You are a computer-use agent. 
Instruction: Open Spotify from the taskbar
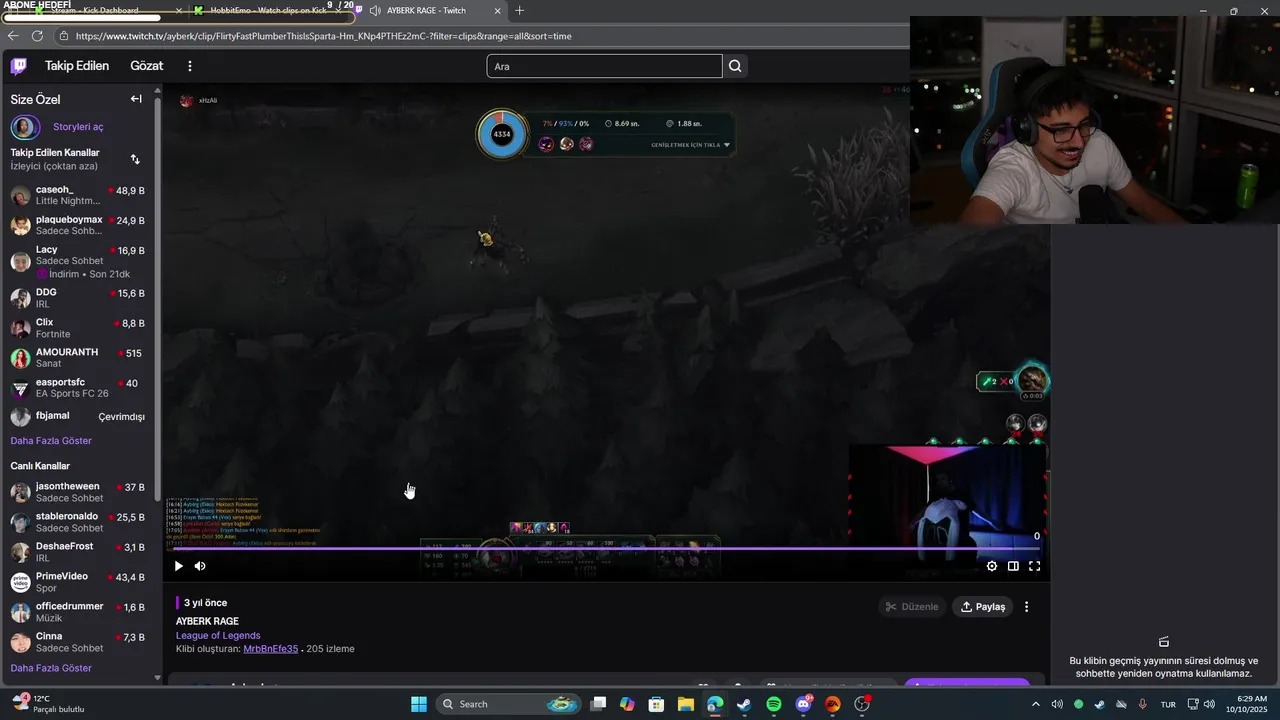[x=774, y=704]
